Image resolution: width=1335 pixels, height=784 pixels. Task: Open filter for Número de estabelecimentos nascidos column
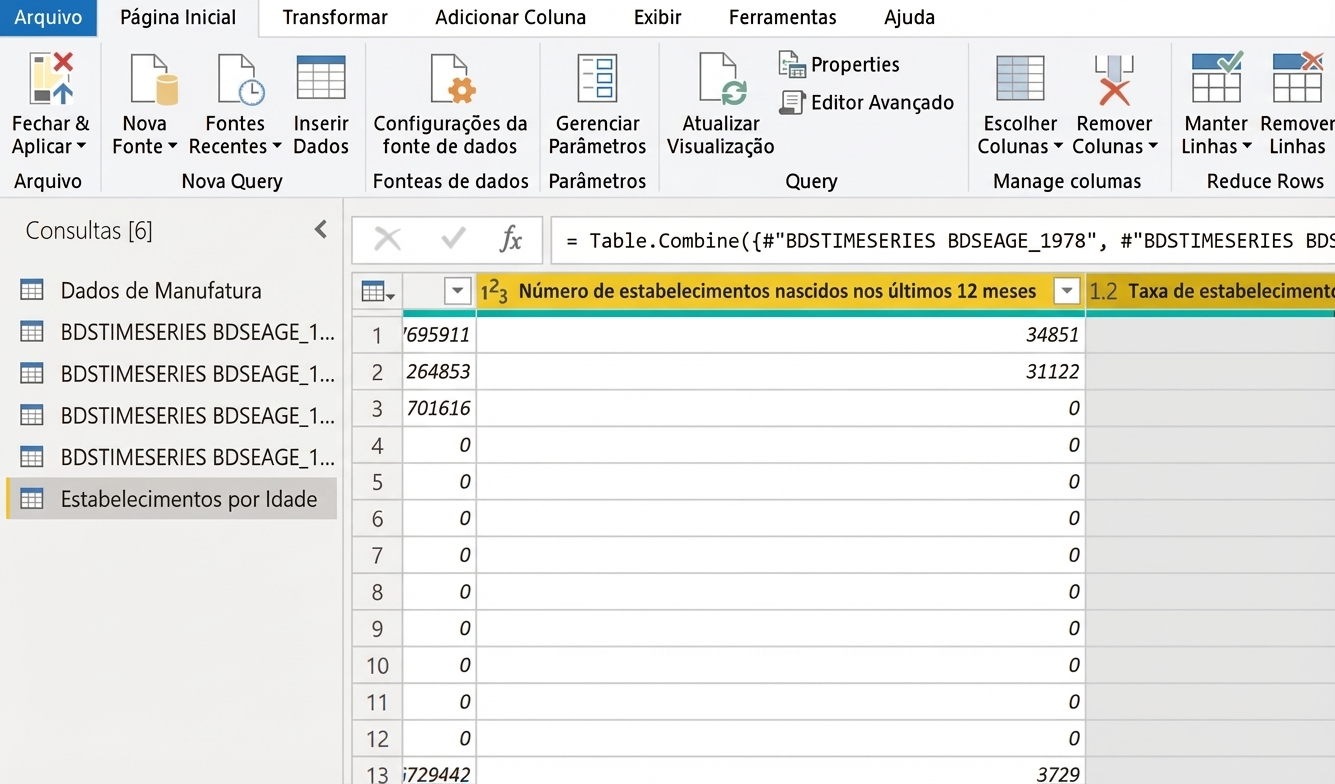coord(1067,292)
